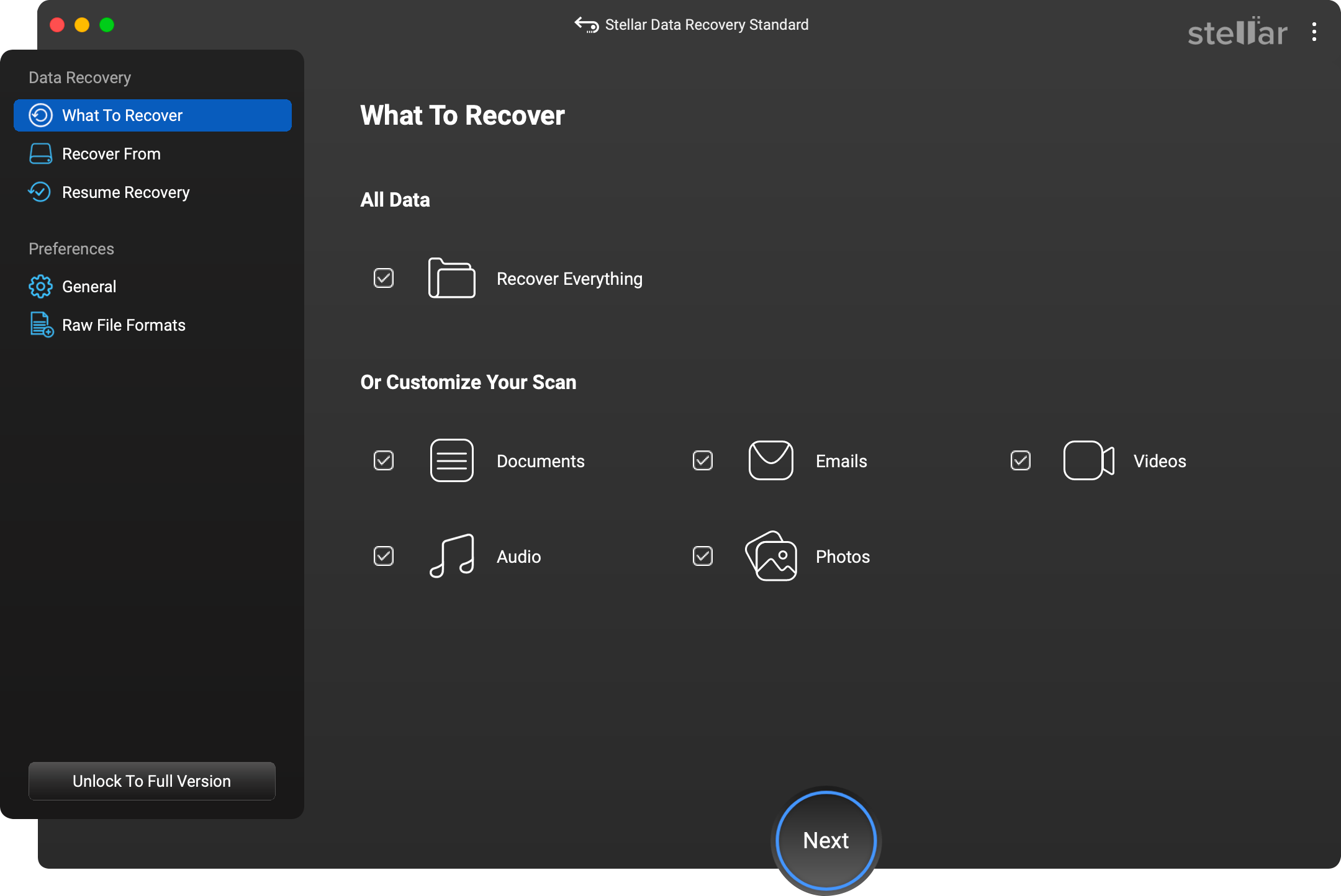The width and height of the screenshot is (1341, 896).
Task: Select the Photos image icon
Action: [770, 557]
